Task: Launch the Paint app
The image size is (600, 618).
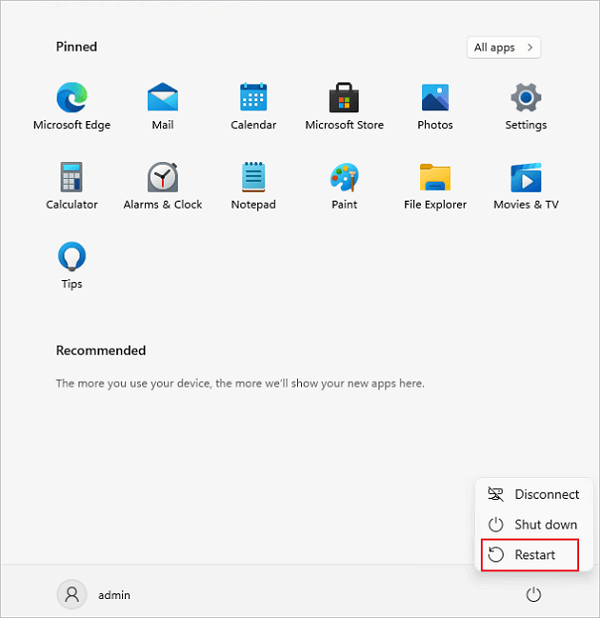Action: [344, 178]
